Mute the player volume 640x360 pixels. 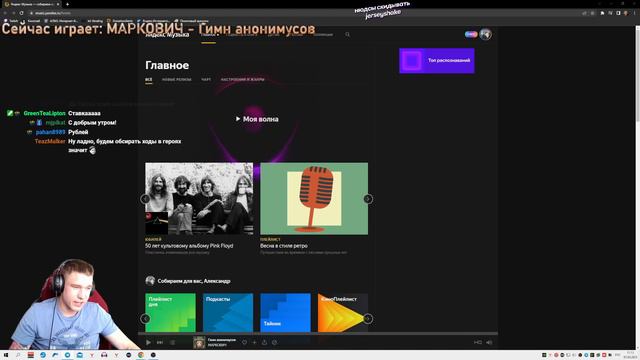(x=489, y=342)
